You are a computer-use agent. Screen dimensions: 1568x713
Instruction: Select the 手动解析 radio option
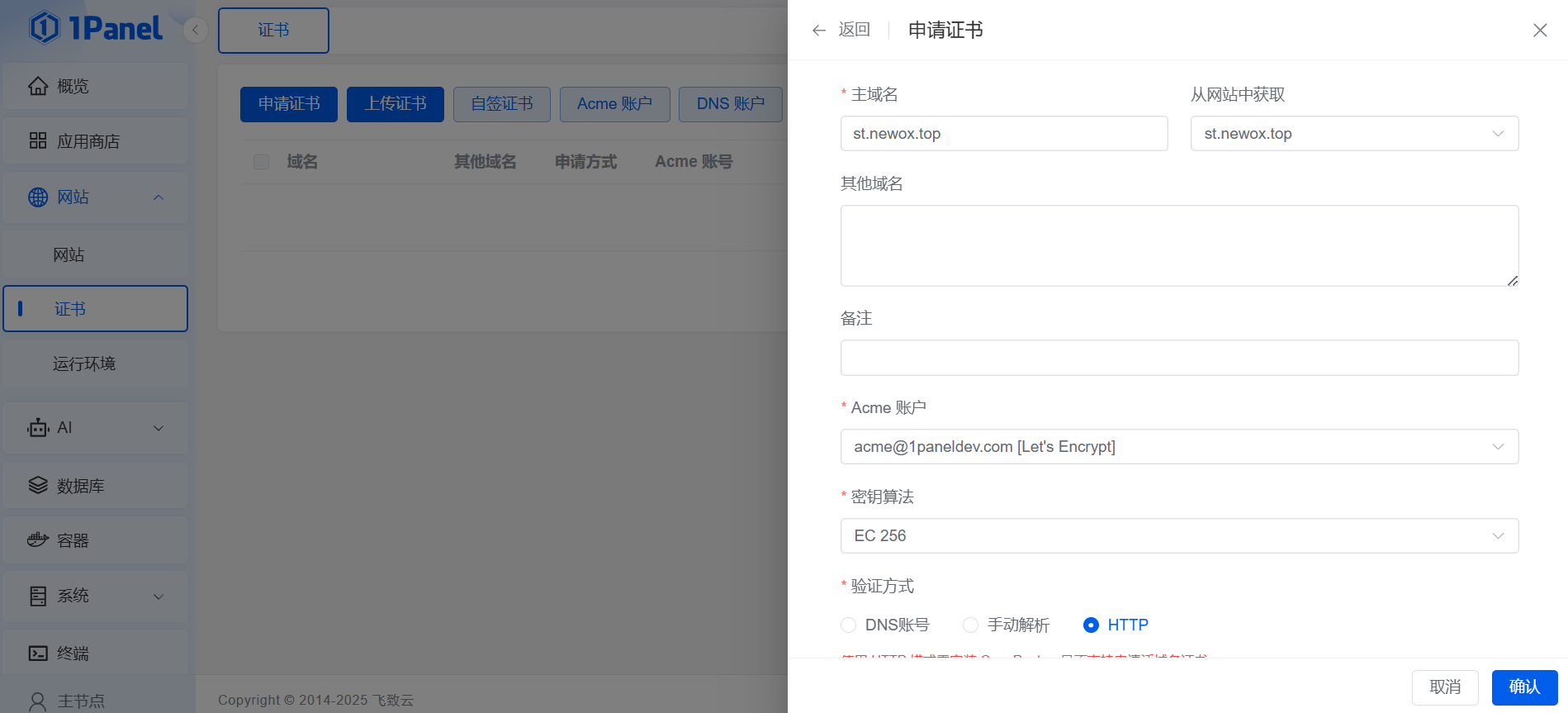click(971, 625)
